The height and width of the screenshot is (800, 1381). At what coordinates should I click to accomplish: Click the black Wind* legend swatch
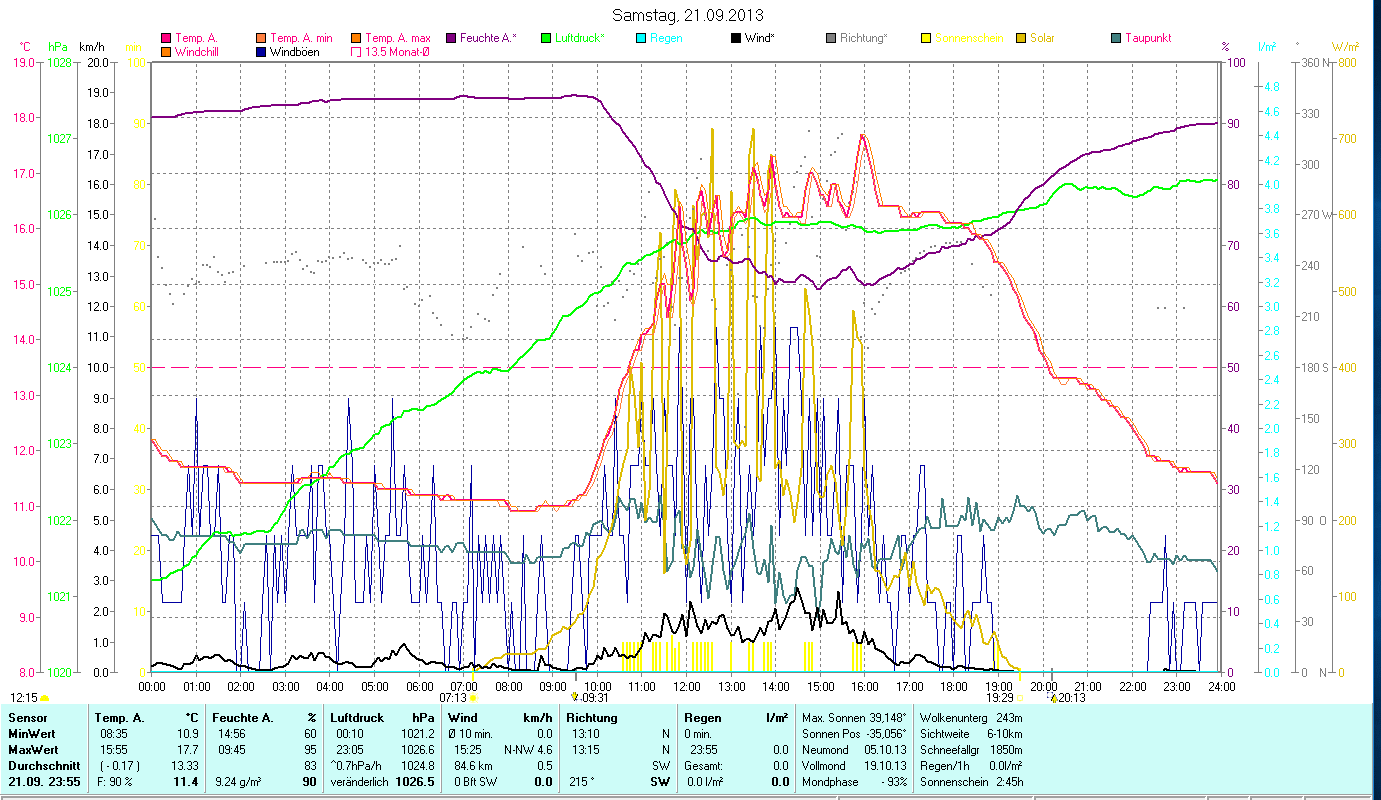(736, 39)
